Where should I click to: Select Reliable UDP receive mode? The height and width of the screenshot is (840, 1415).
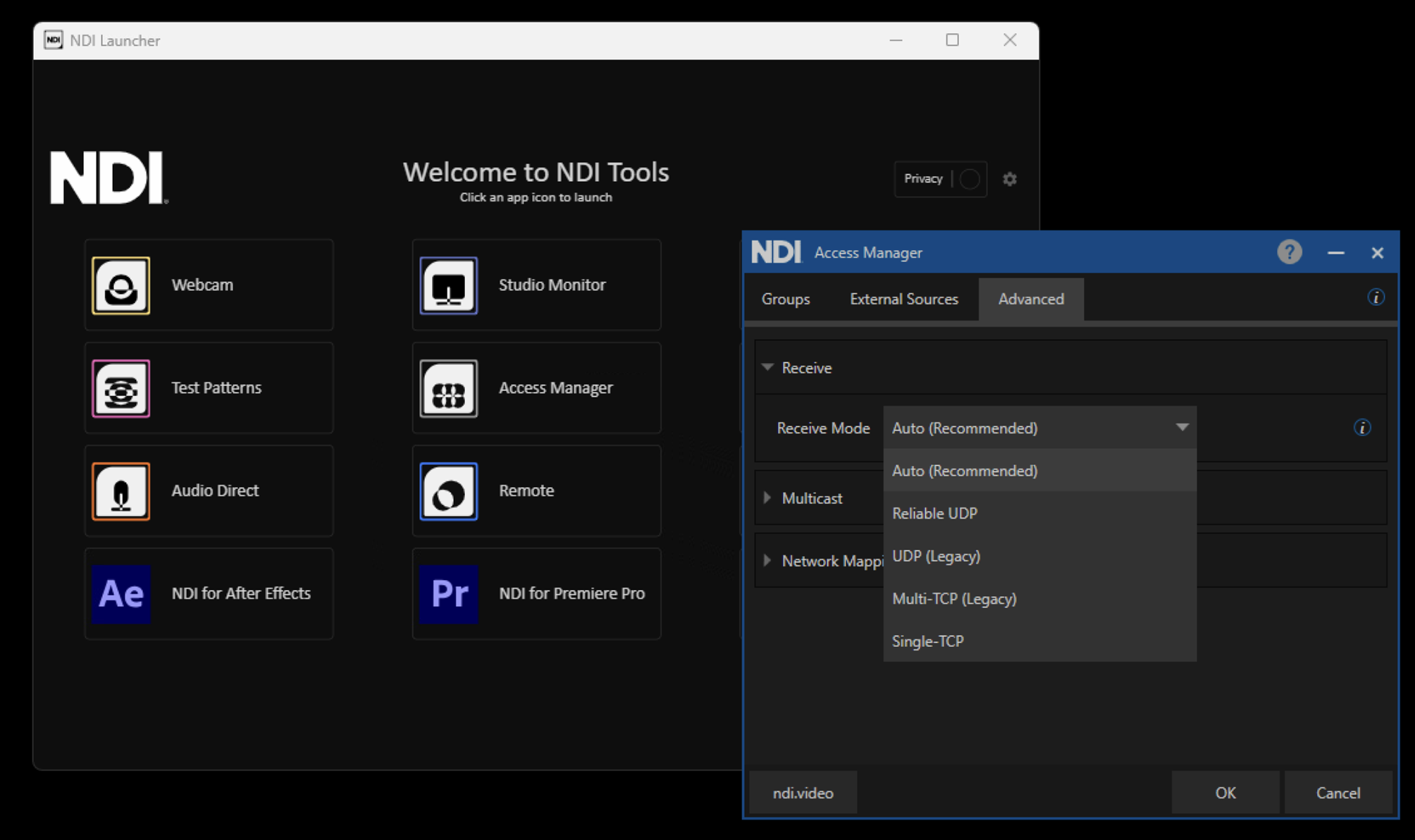point(1040,514)
